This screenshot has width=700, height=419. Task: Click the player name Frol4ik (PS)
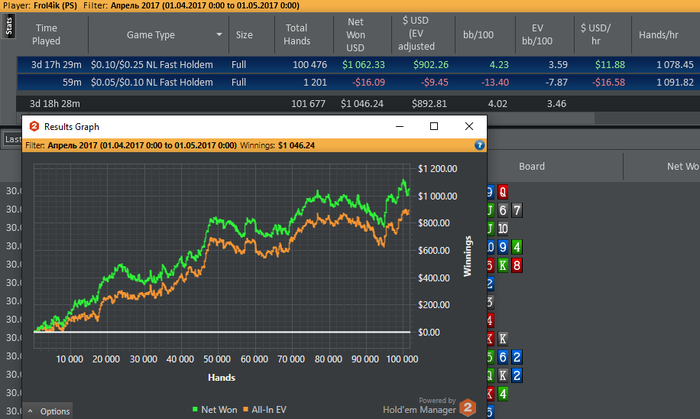(55, 5)
